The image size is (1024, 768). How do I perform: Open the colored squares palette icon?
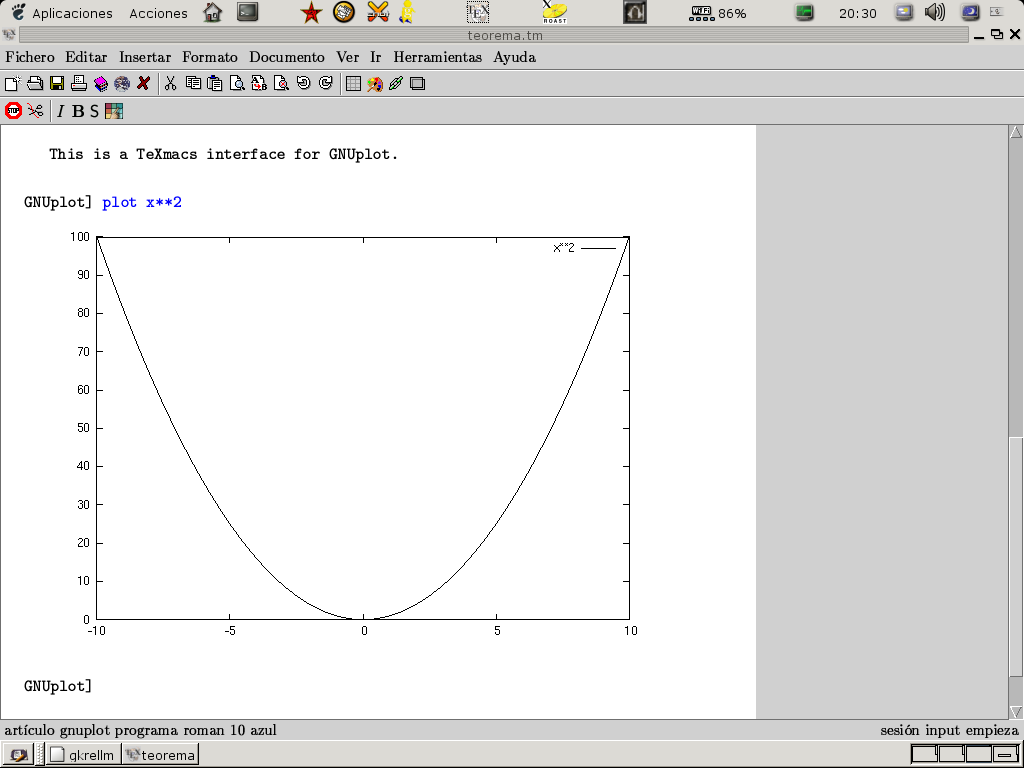114,111
